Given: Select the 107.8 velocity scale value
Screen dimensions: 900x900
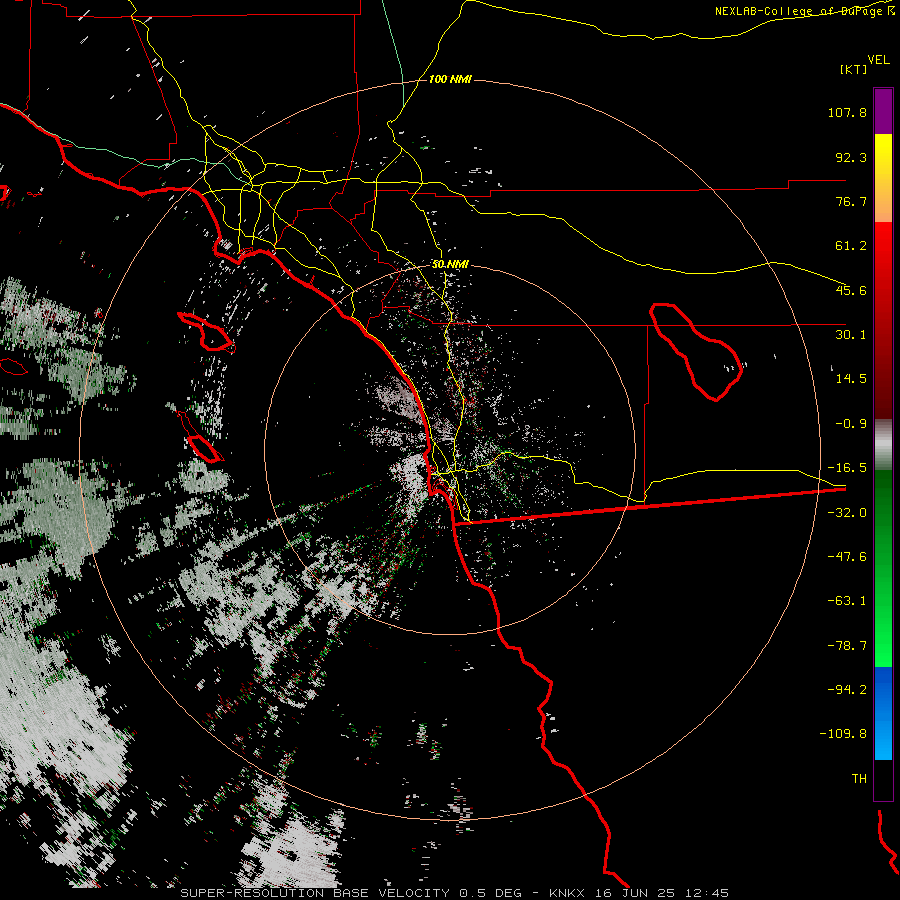Looking at the screenshot, I should [x=847, y=112].
